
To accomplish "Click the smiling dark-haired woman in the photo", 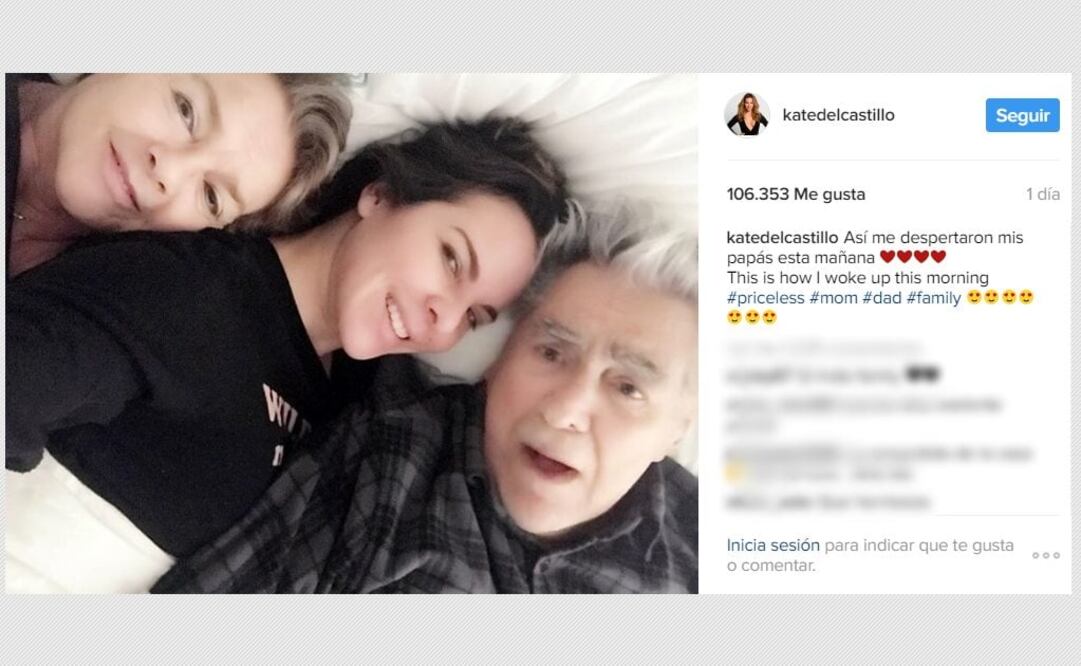I will 427,276.
